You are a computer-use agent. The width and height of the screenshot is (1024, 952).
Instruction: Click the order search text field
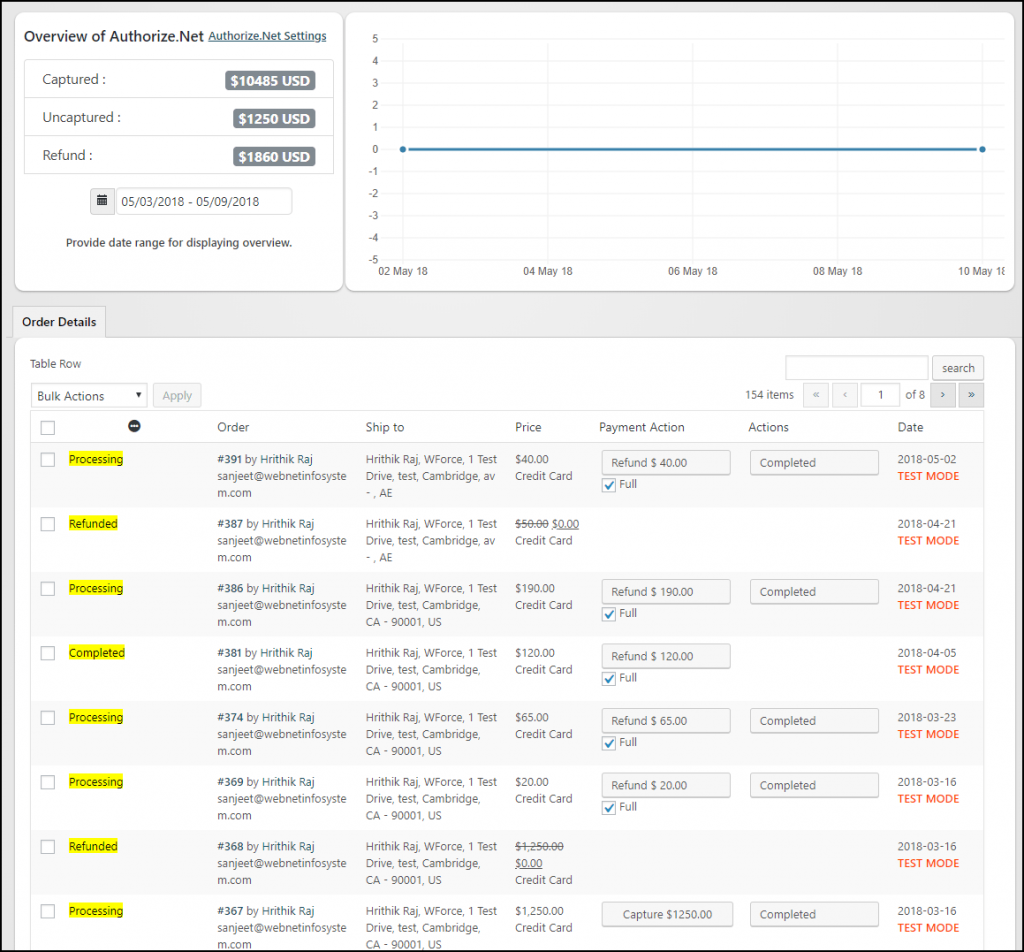click(857, 368)
